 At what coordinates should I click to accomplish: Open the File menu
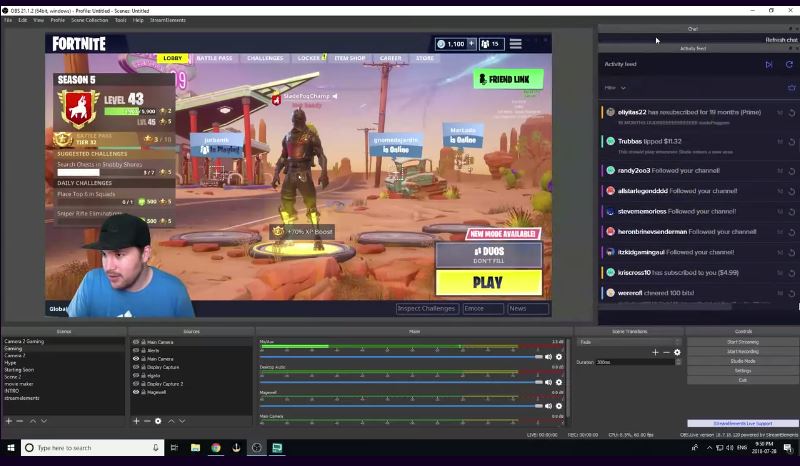[x=8, y=20]
